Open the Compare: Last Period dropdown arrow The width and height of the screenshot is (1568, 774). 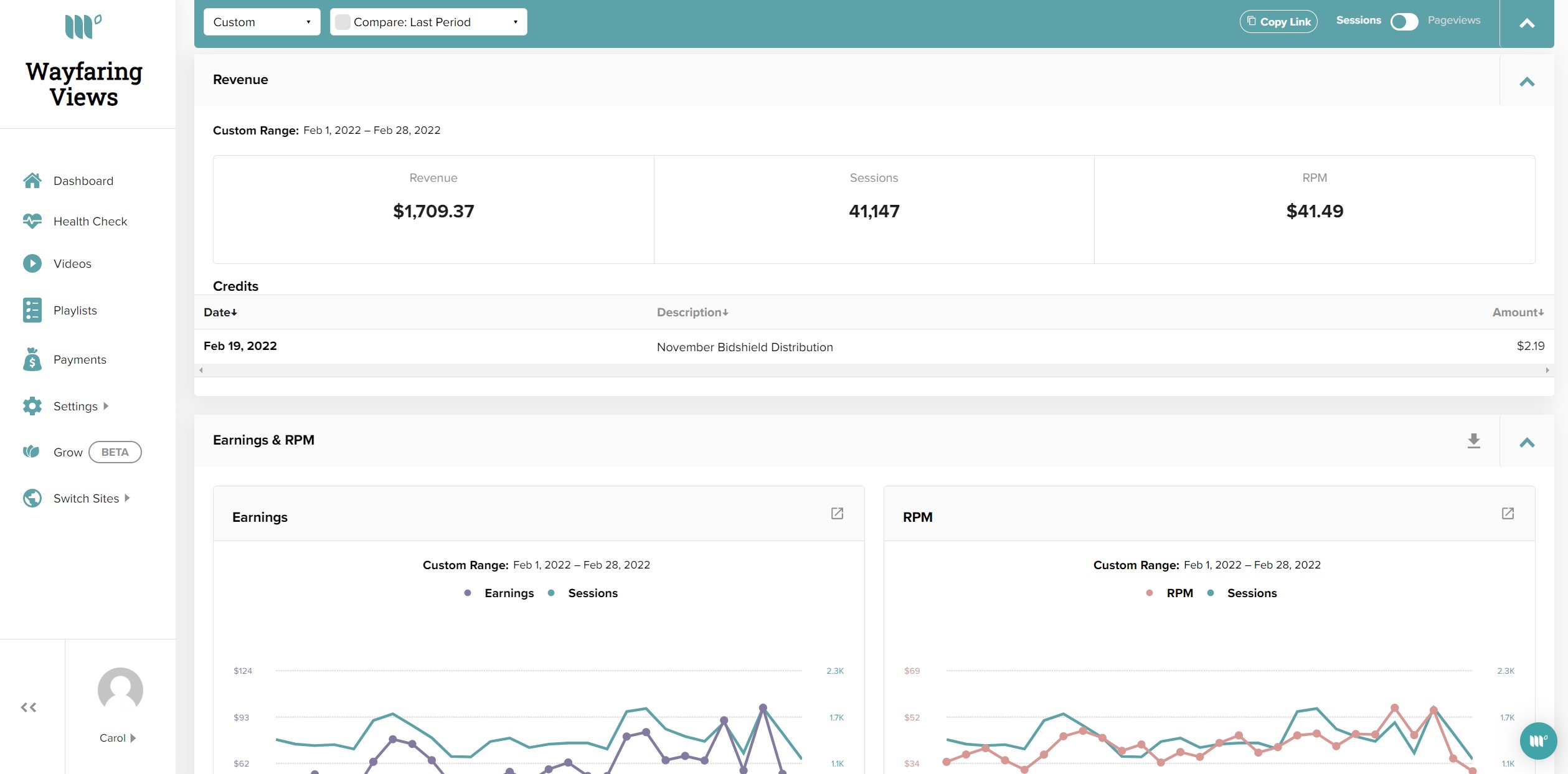click(516, 22)
